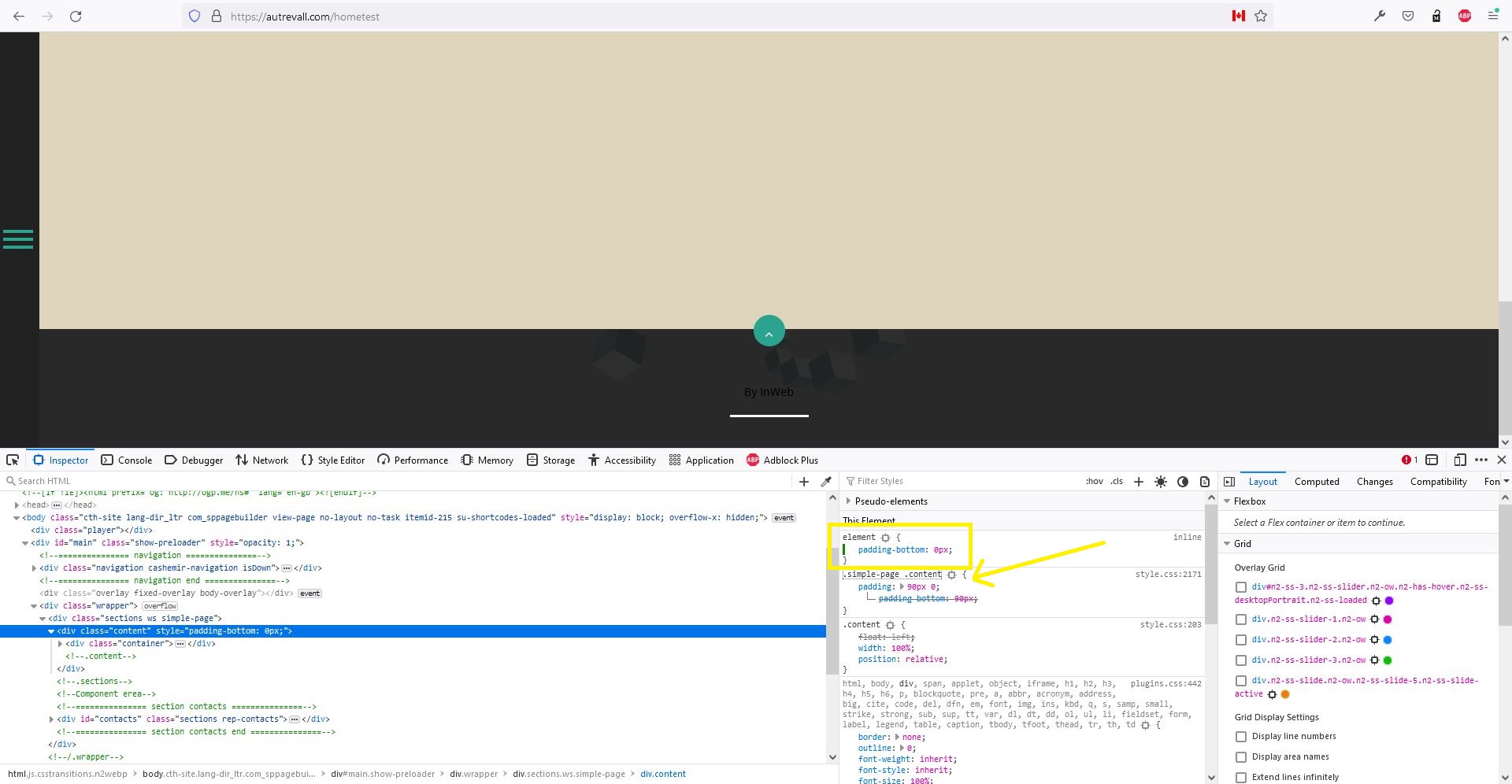Check the div.n2-ss-slider-1 overlay grid checkbox
Image resolution: width=1512 pixels, height=784 pixels.
(1241, 619)
